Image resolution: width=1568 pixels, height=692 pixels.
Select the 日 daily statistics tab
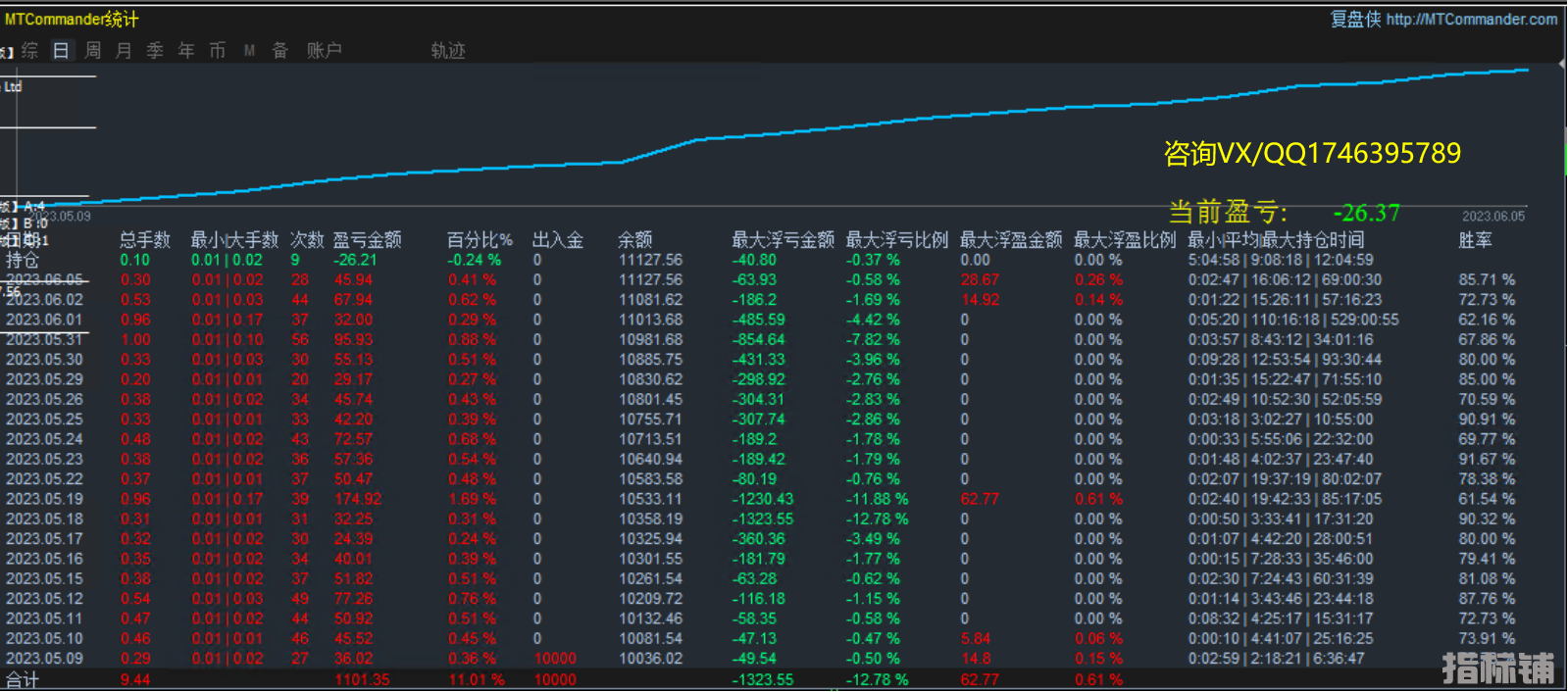point(61,51)
